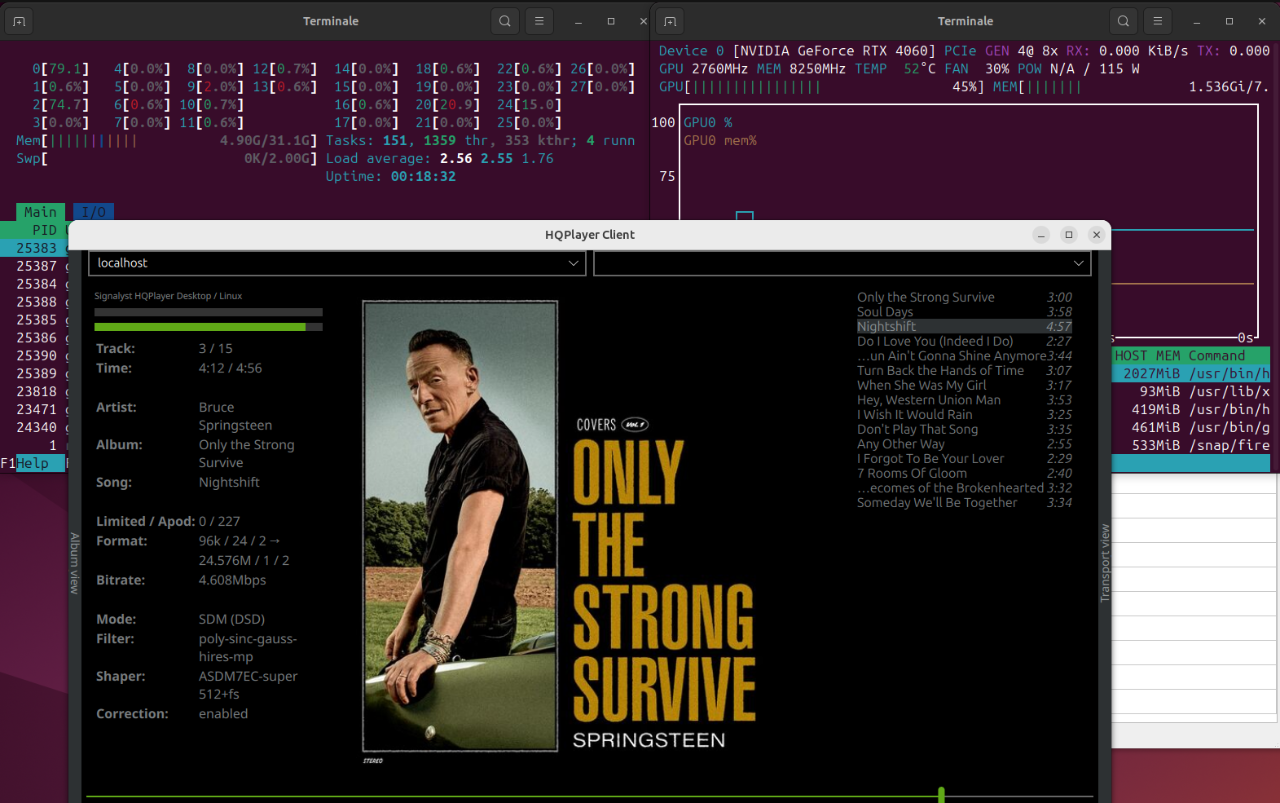Select track Do I Love You (Indeed I Do)
This screenshot has width=1280, height=803.
point(964,341)
